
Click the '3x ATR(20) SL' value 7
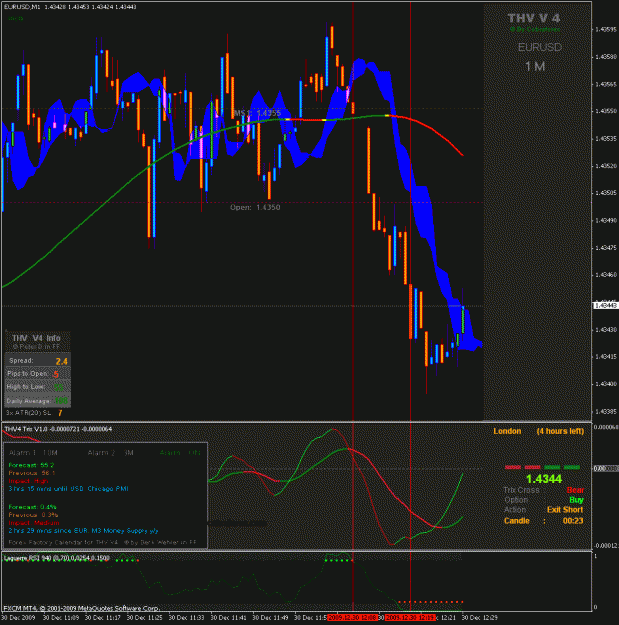(x=60, y=413)
